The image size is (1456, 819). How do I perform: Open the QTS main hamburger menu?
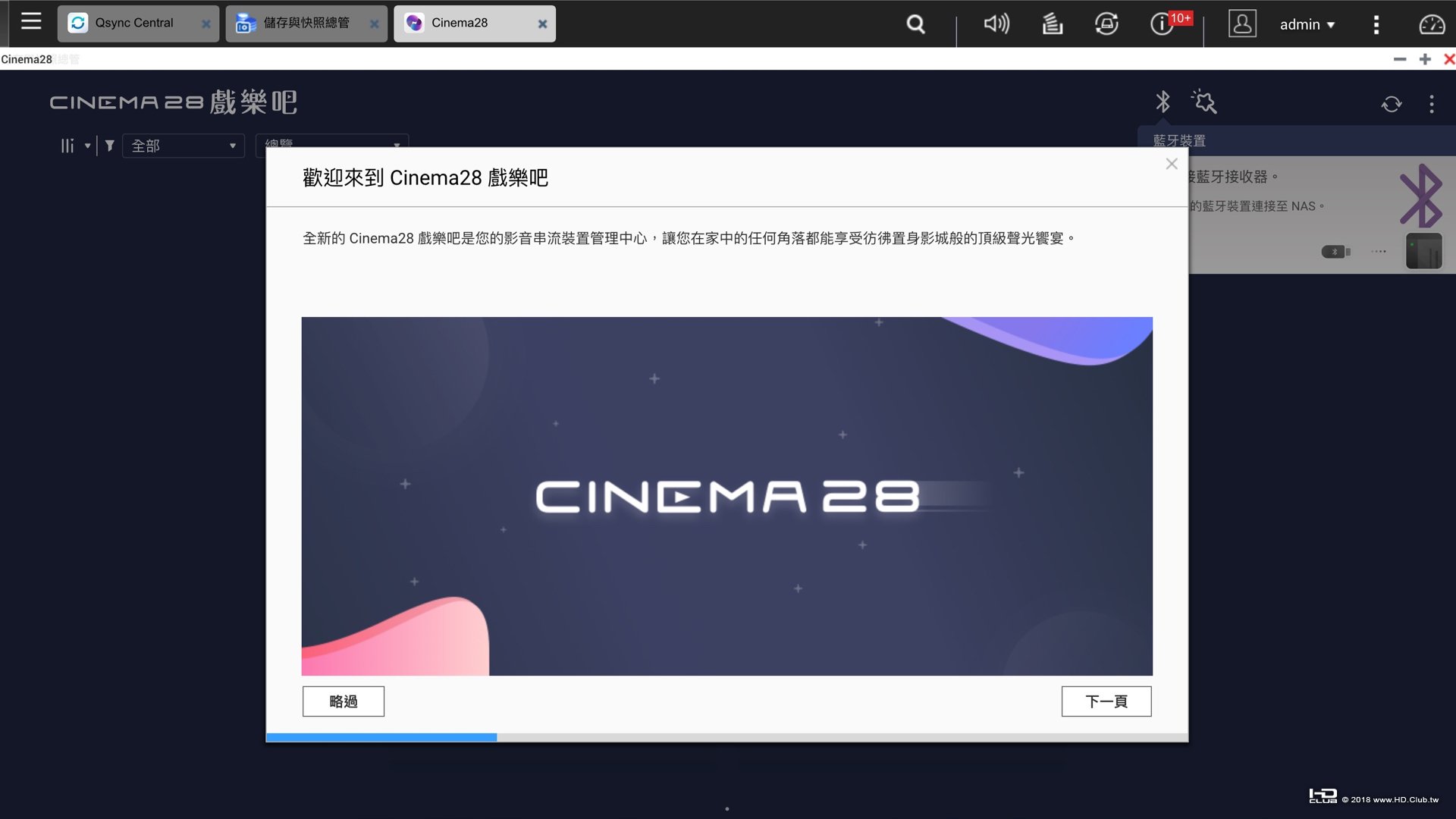click(31, 22)
